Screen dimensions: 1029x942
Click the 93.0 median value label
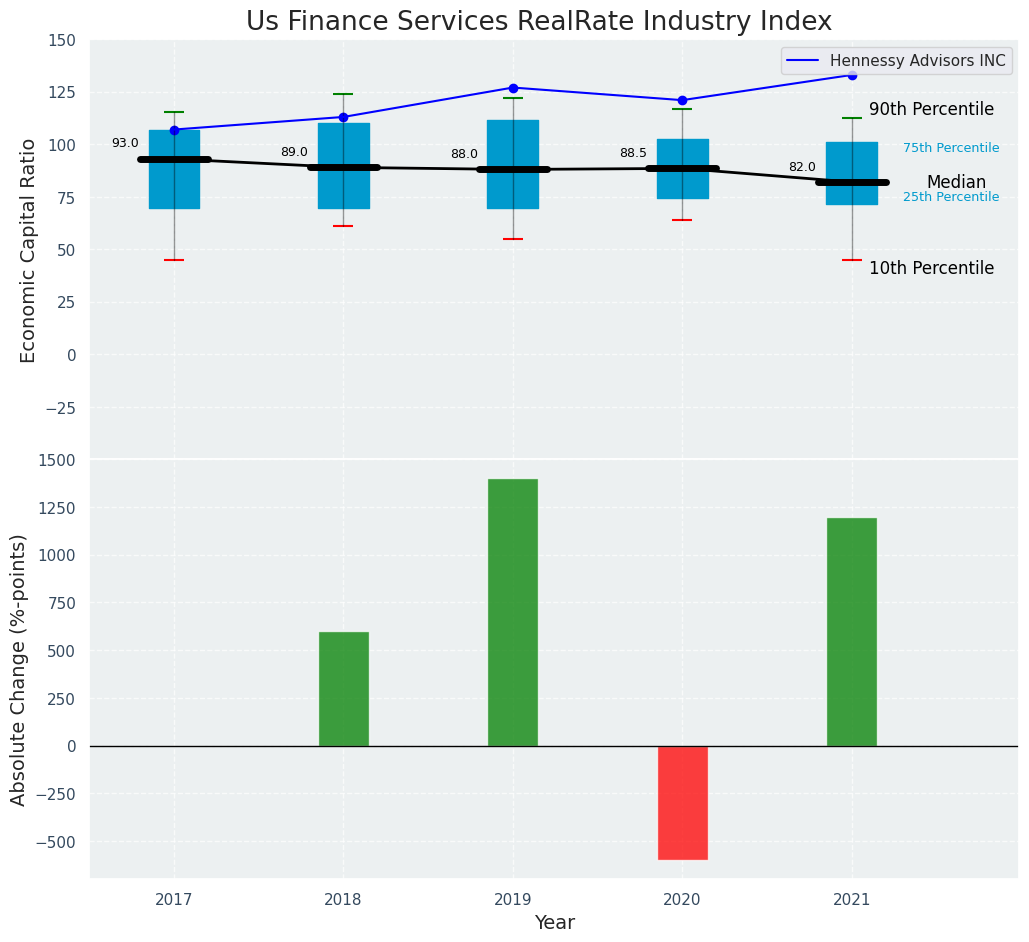pos(125,143)
